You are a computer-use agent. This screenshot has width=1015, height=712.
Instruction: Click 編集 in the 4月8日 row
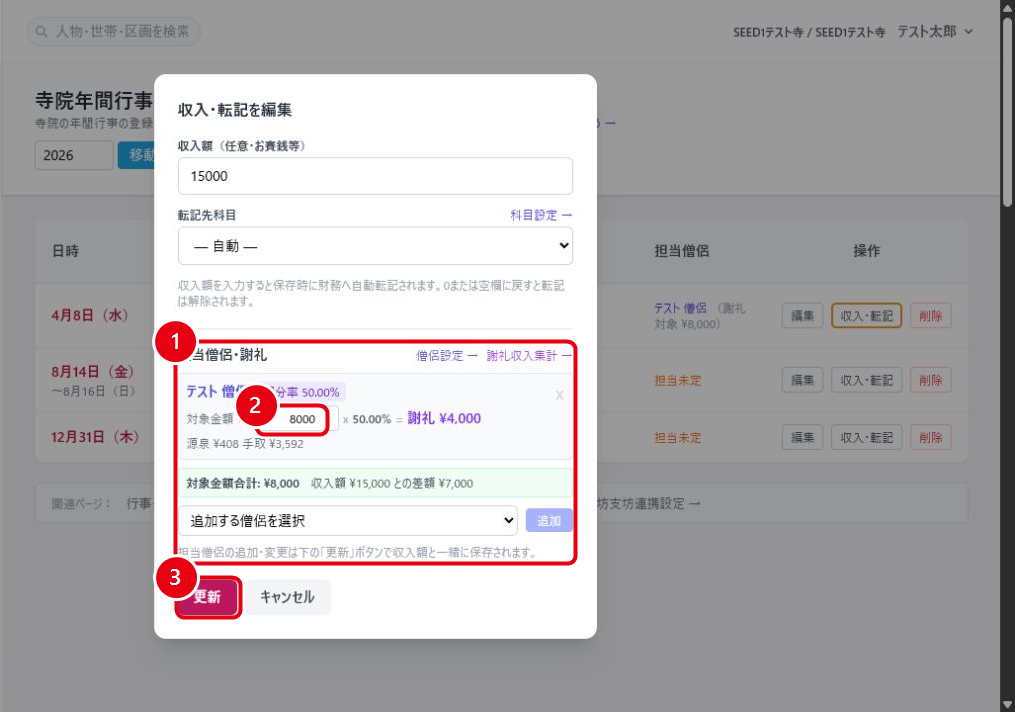pos(802,316)
